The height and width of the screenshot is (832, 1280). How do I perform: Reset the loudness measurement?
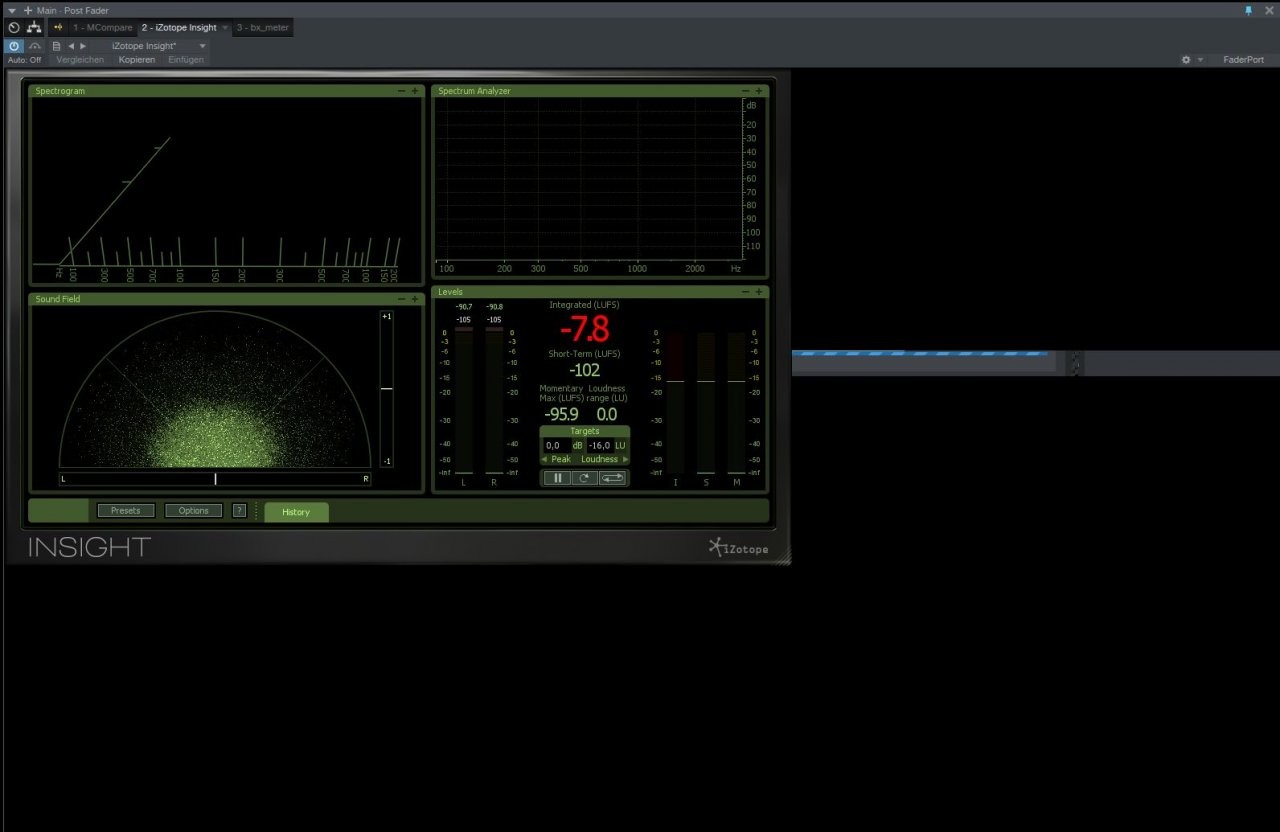(x=585, y=478)
